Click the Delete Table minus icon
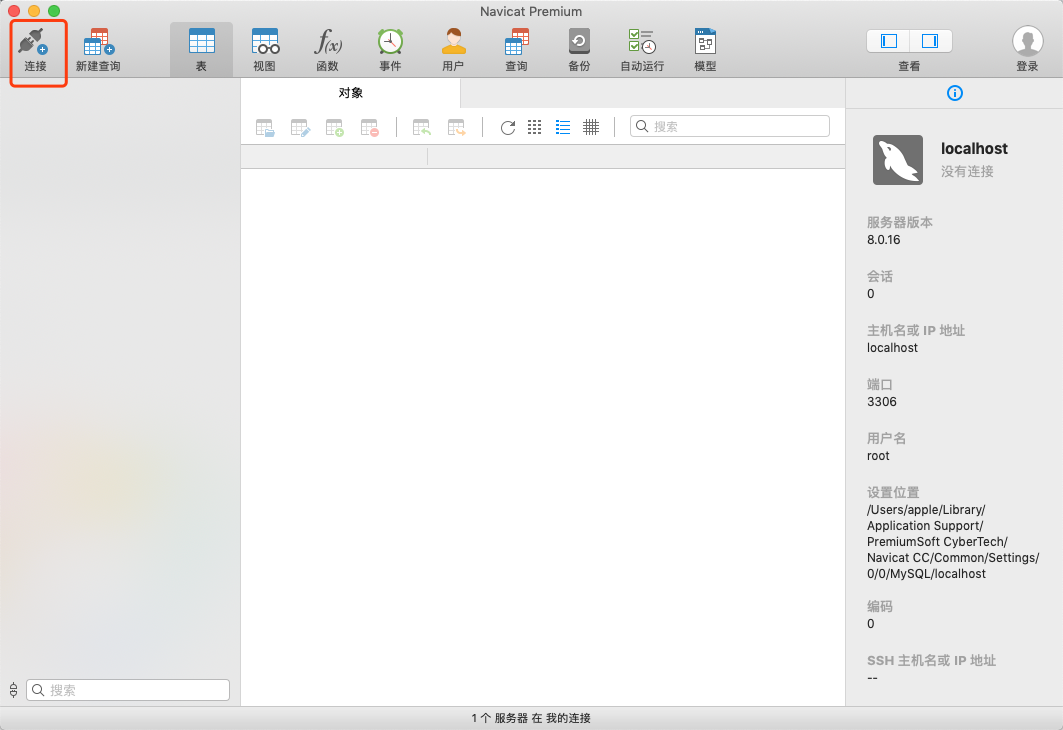 click(x=369, y=127)
